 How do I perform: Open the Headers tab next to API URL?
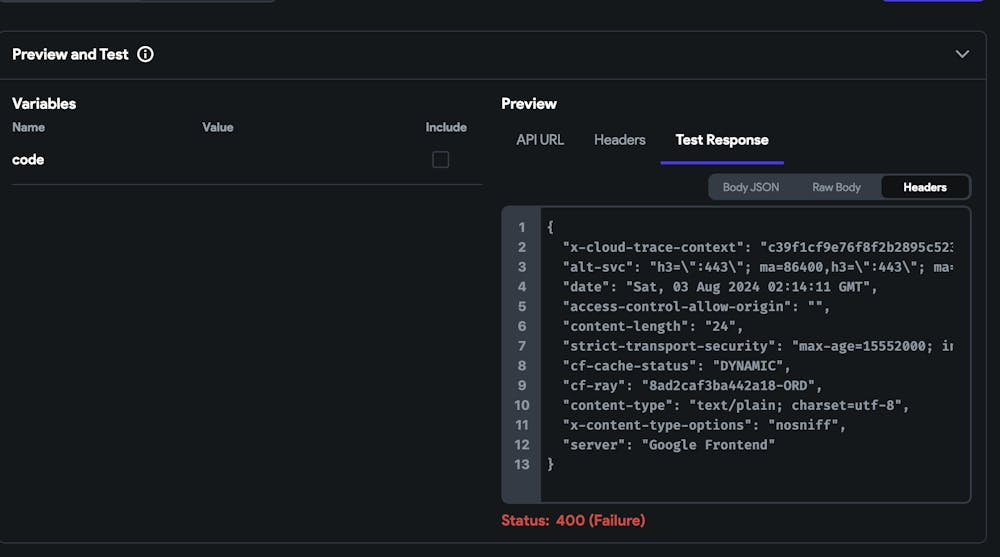(x=620, y=140)
